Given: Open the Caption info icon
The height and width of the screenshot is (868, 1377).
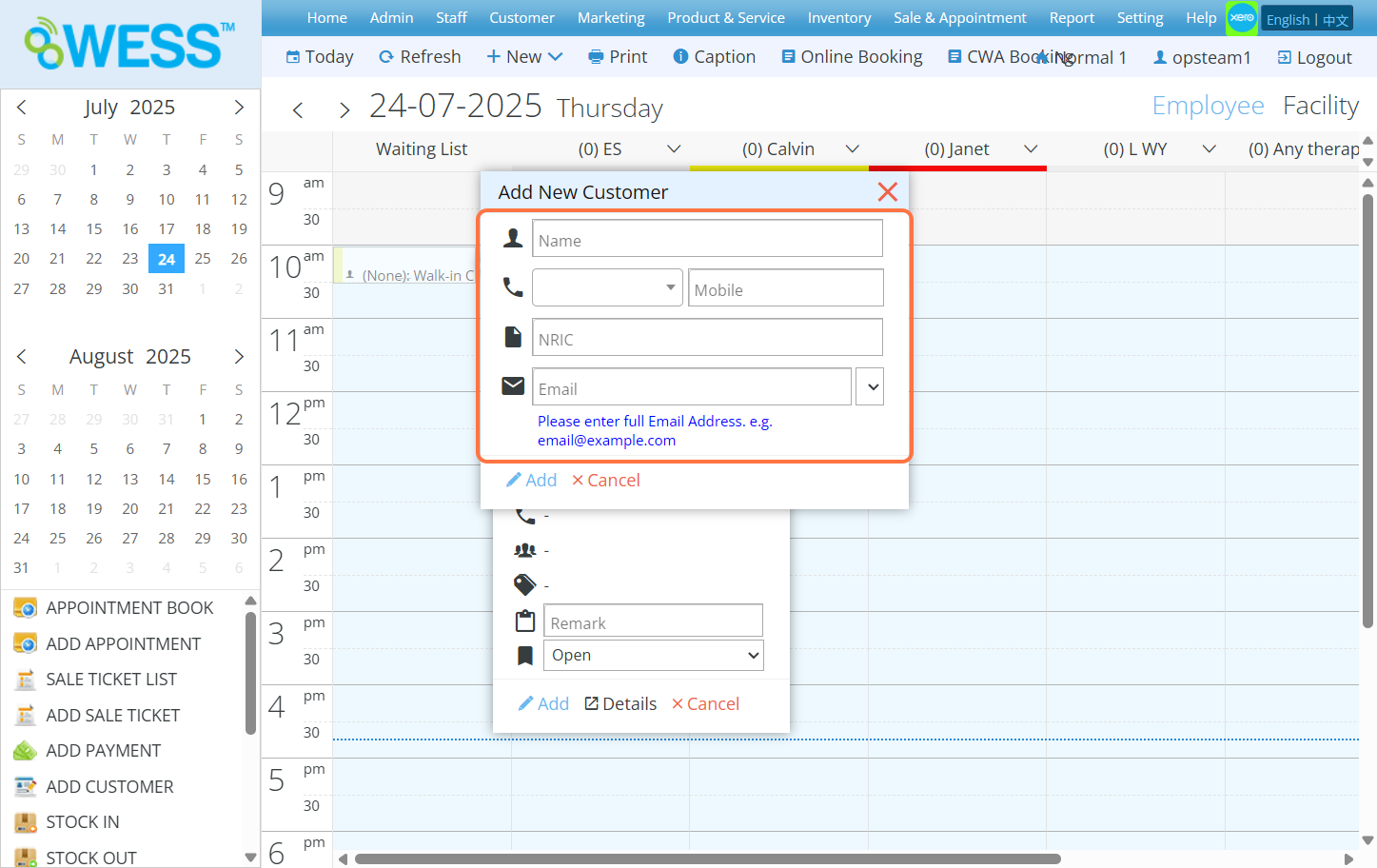Looking at the screenshot, I should 680,57.
